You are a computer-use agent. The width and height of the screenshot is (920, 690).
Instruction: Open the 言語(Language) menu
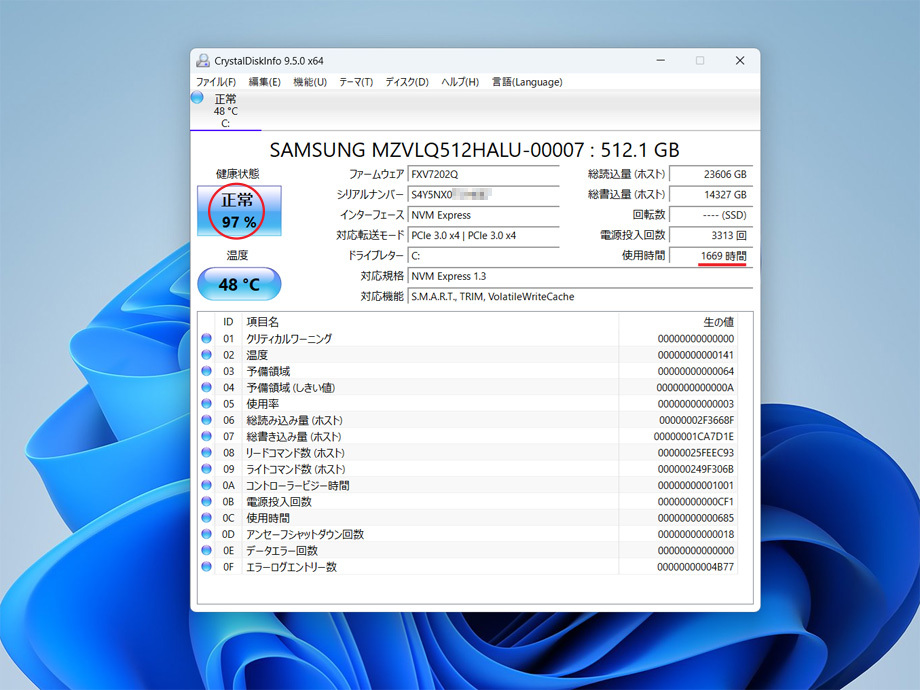(527, 82)
